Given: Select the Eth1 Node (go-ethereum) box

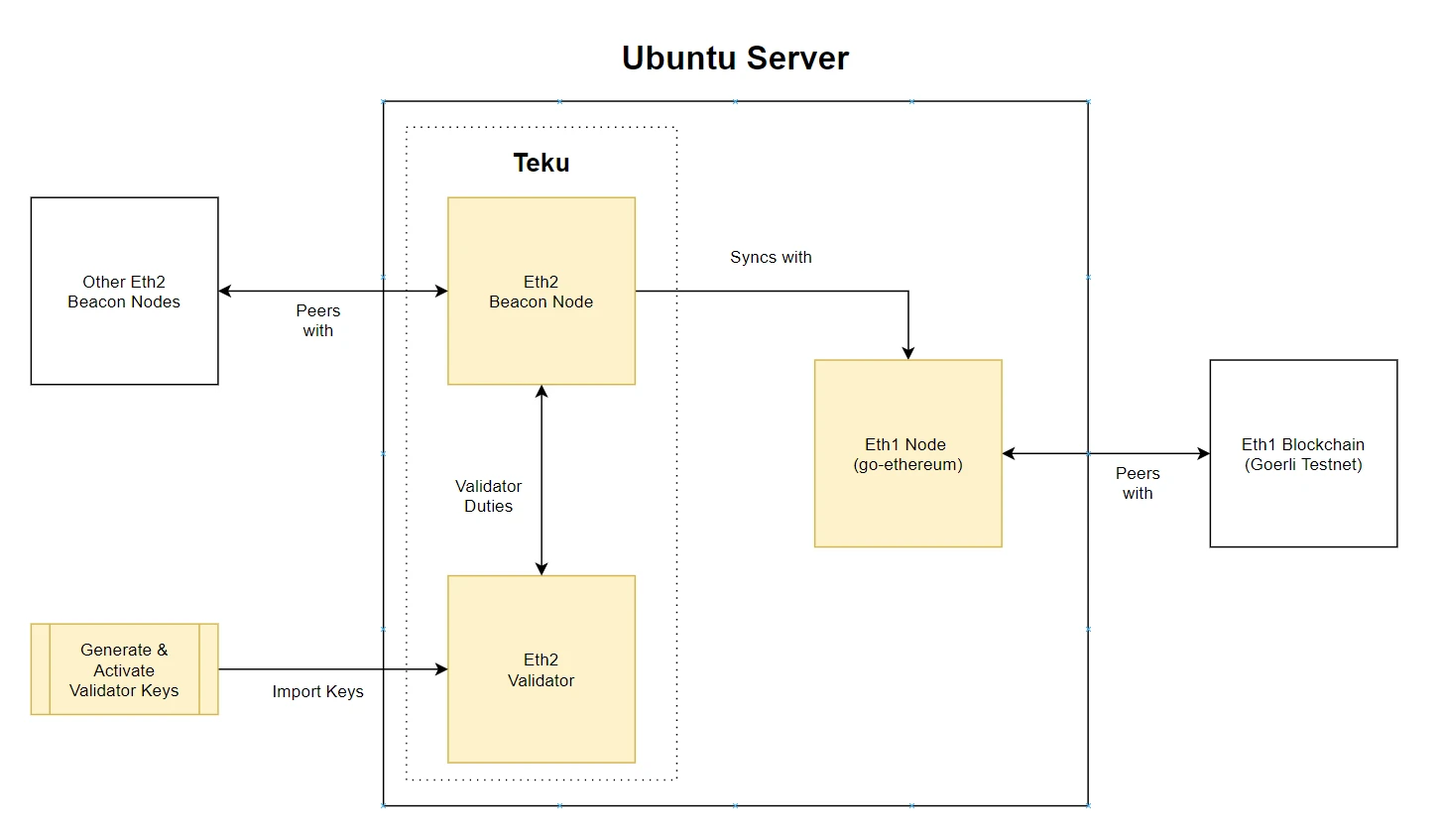Looking at the screenshot, I should pyautogui.click(x=908, y=453).
